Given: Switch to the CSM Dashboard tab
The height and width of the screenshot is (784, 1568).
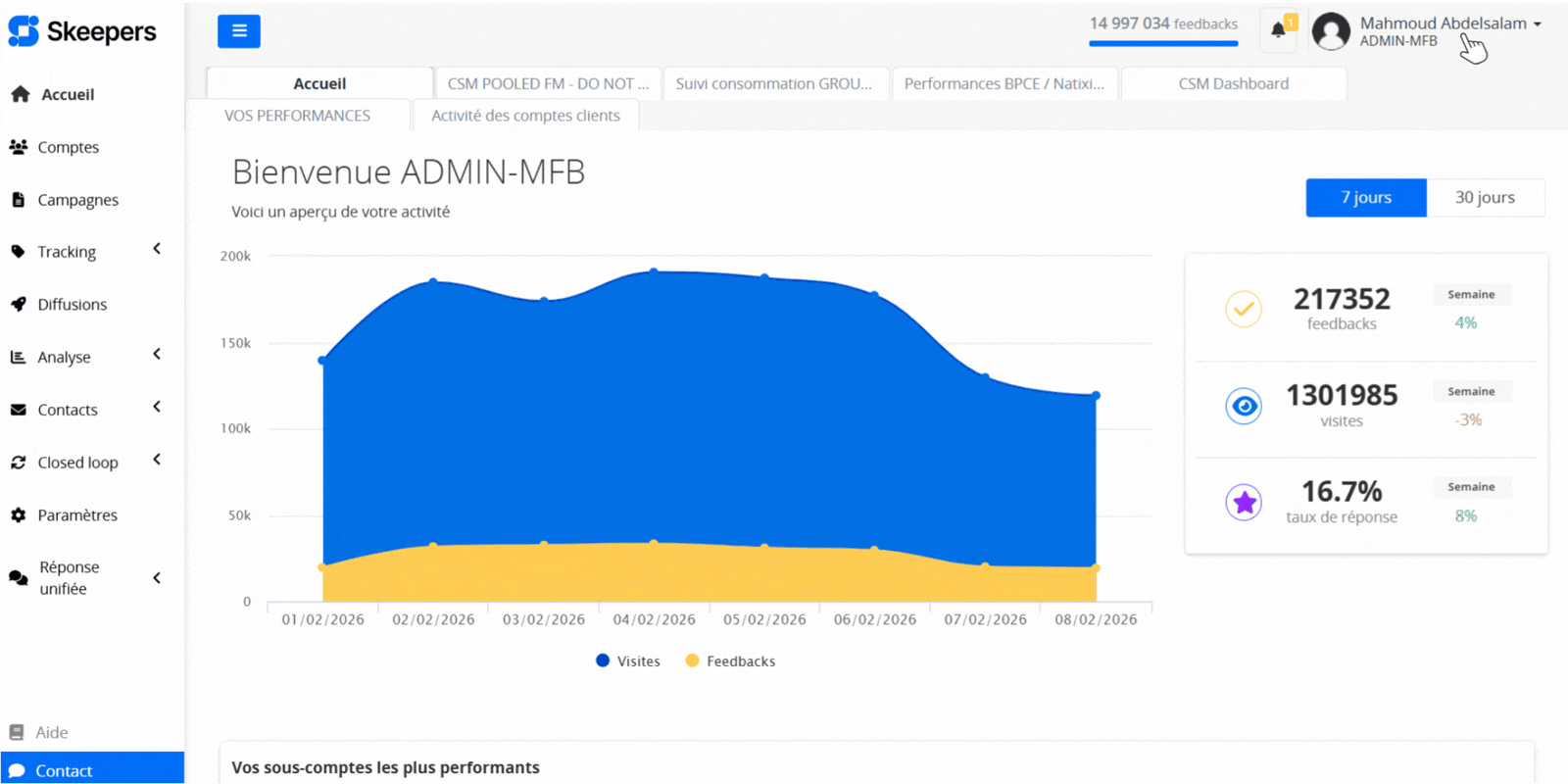Looking at the screenshot, I should click(1233, 84).
